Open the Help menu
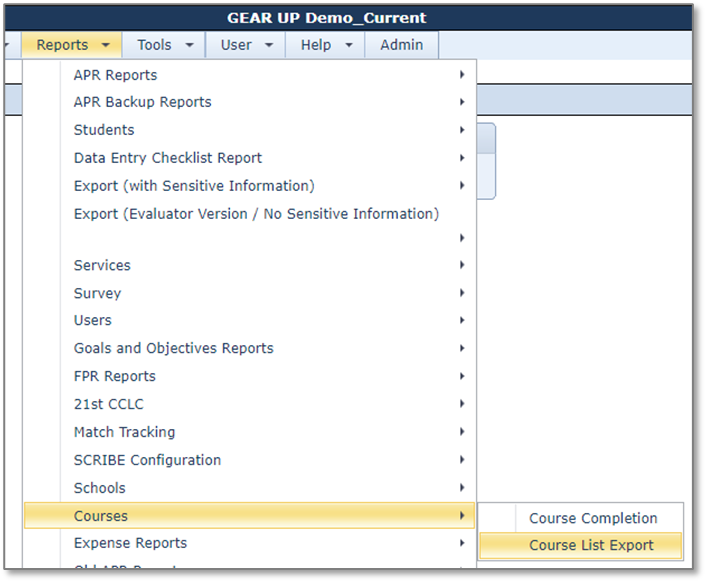The width and height of the screenshot is (707, 582). tap(325, 45)
